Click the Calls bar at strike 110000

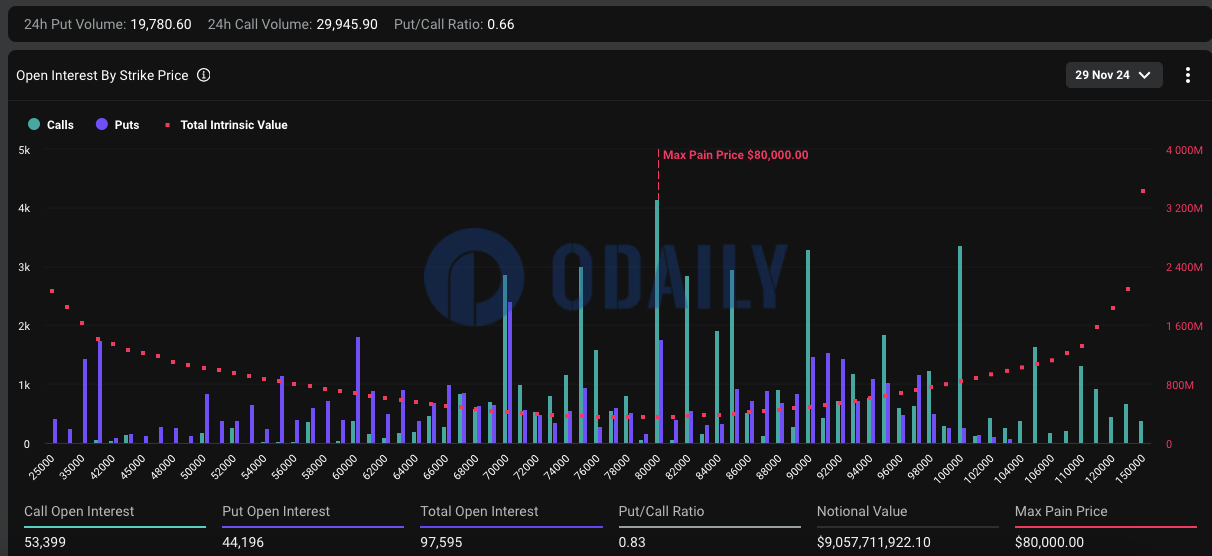(x=1081, y=404)
